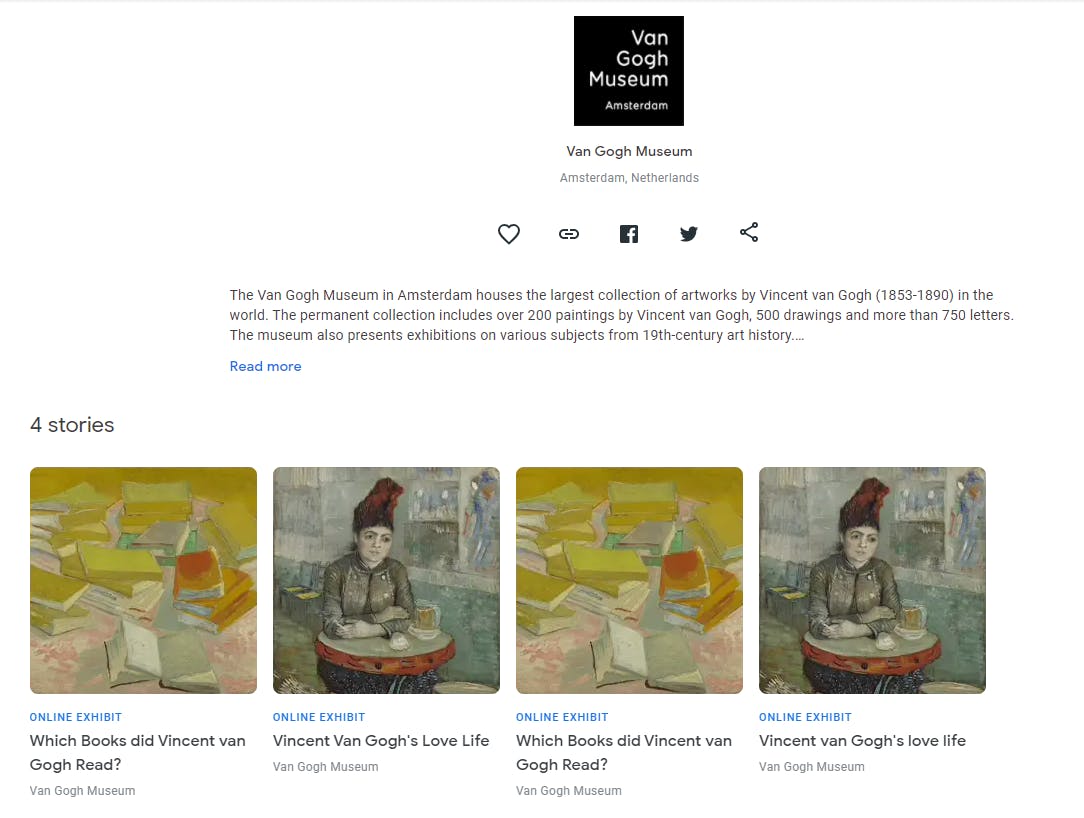Share on Facebook icon
The height and width of the screenshot is (818, 1084).
click(628, 234)
